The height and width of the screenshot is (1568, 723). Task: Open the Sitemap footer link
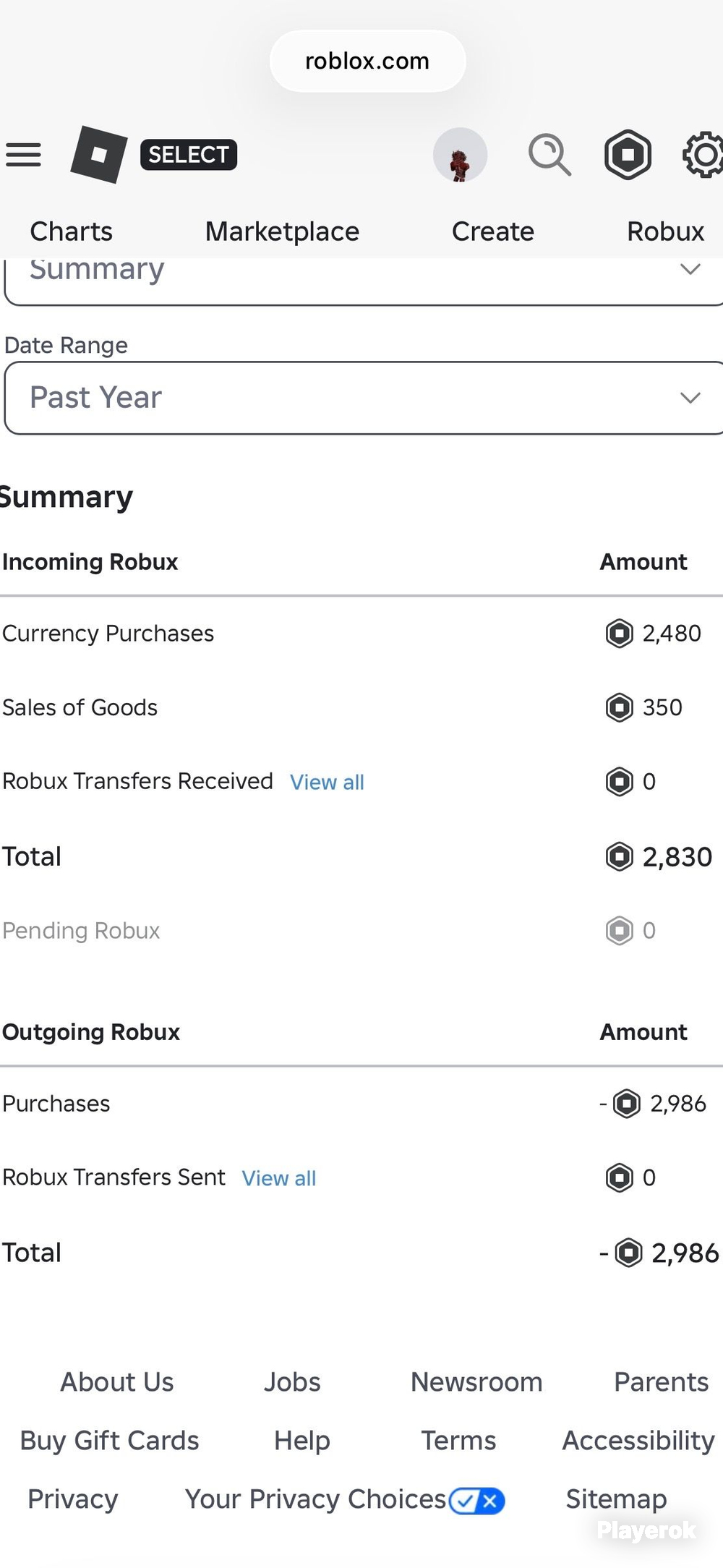pos(616,1499)
